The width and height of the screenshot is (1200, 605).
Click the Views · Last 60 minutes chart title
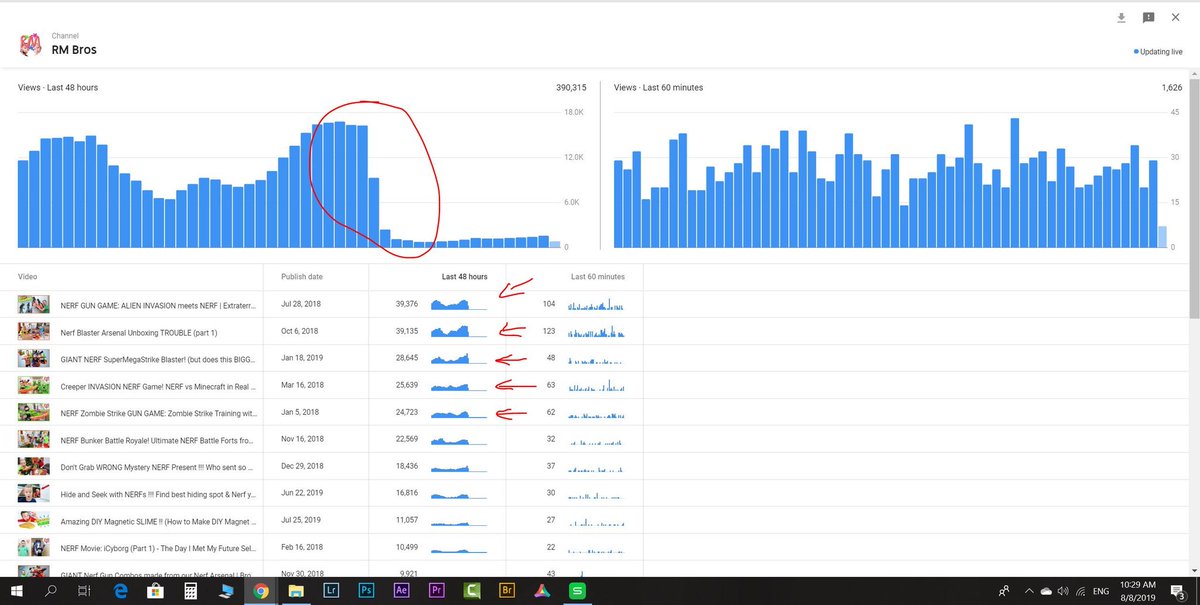pyautogui.click(x=658, y=88)
